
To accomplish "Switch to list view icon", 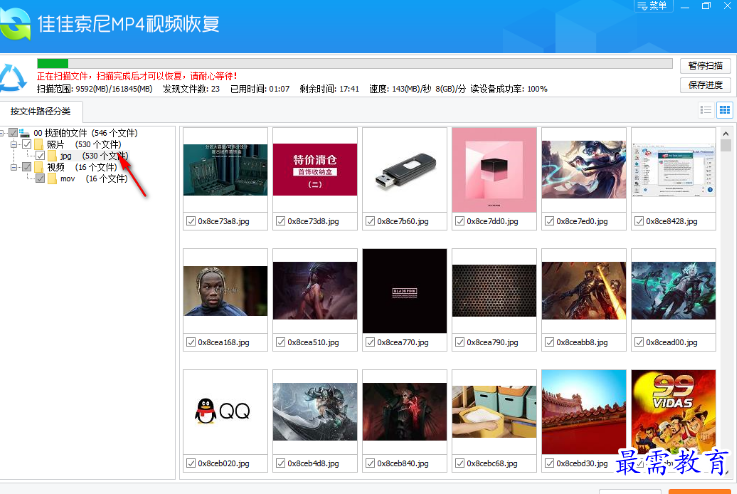I will tap(706, 110).
